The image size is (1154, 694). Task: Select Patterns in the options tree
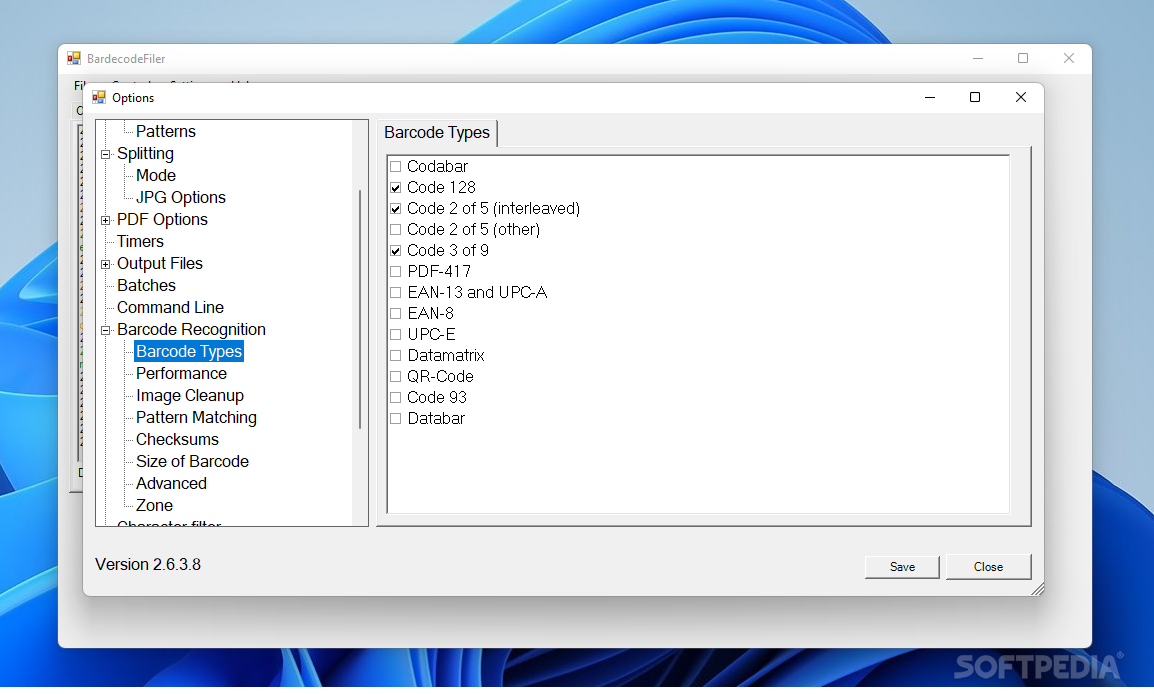point(166,132)
